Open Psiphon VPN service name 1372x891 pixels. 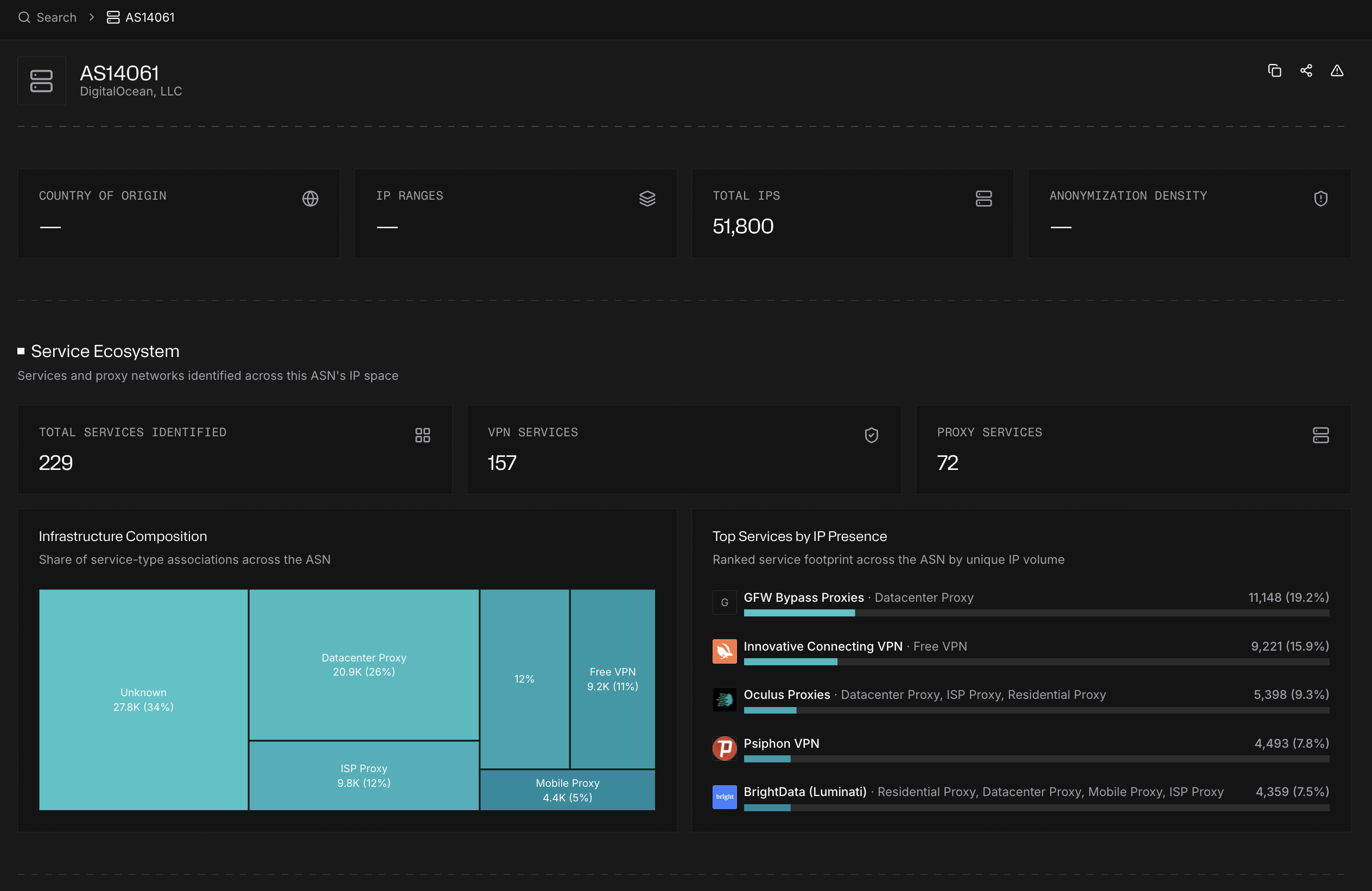[781, 743]
